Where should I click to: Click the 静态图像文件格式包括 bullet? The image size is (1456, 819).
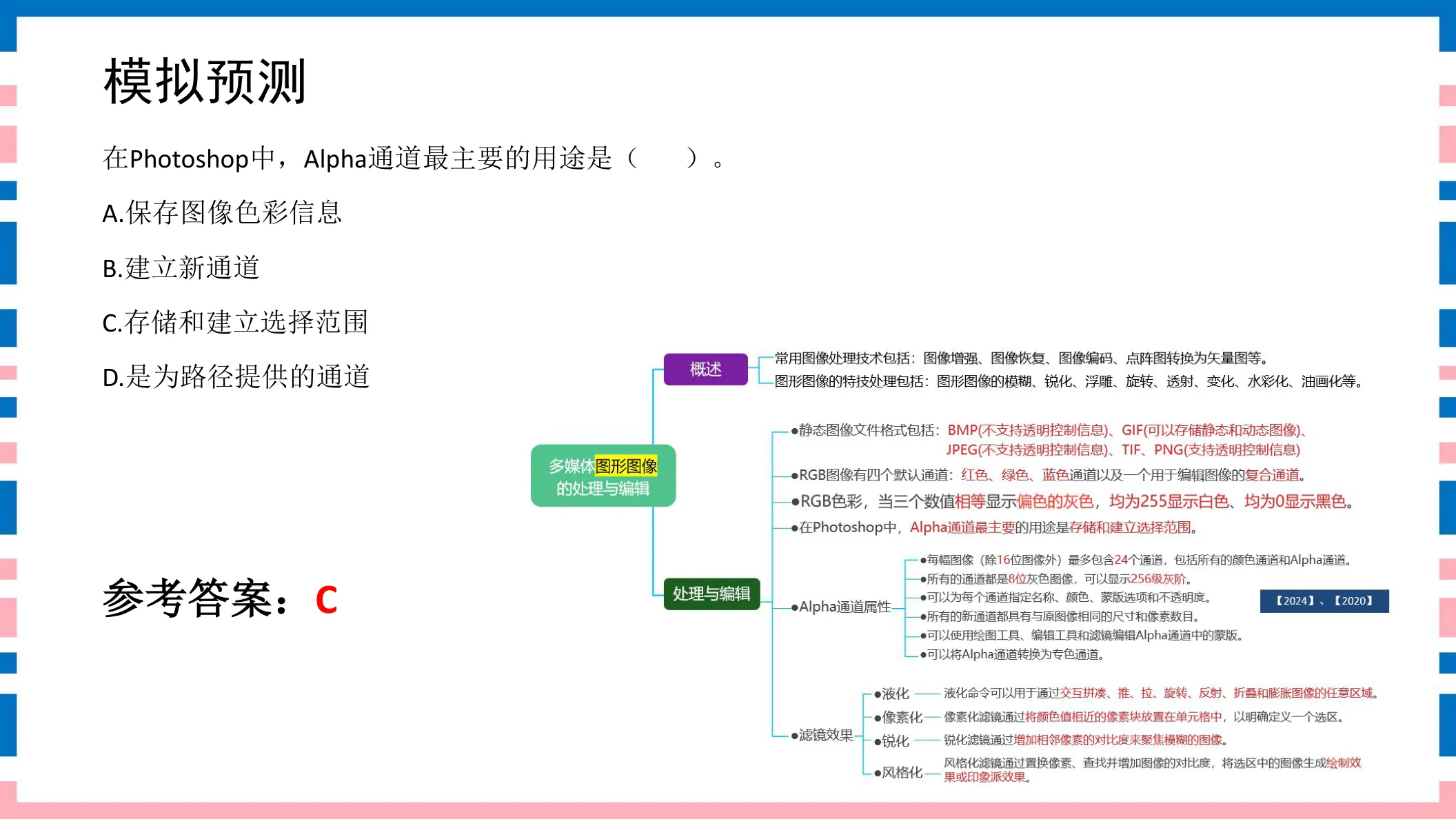click(x=1049, y=430)
